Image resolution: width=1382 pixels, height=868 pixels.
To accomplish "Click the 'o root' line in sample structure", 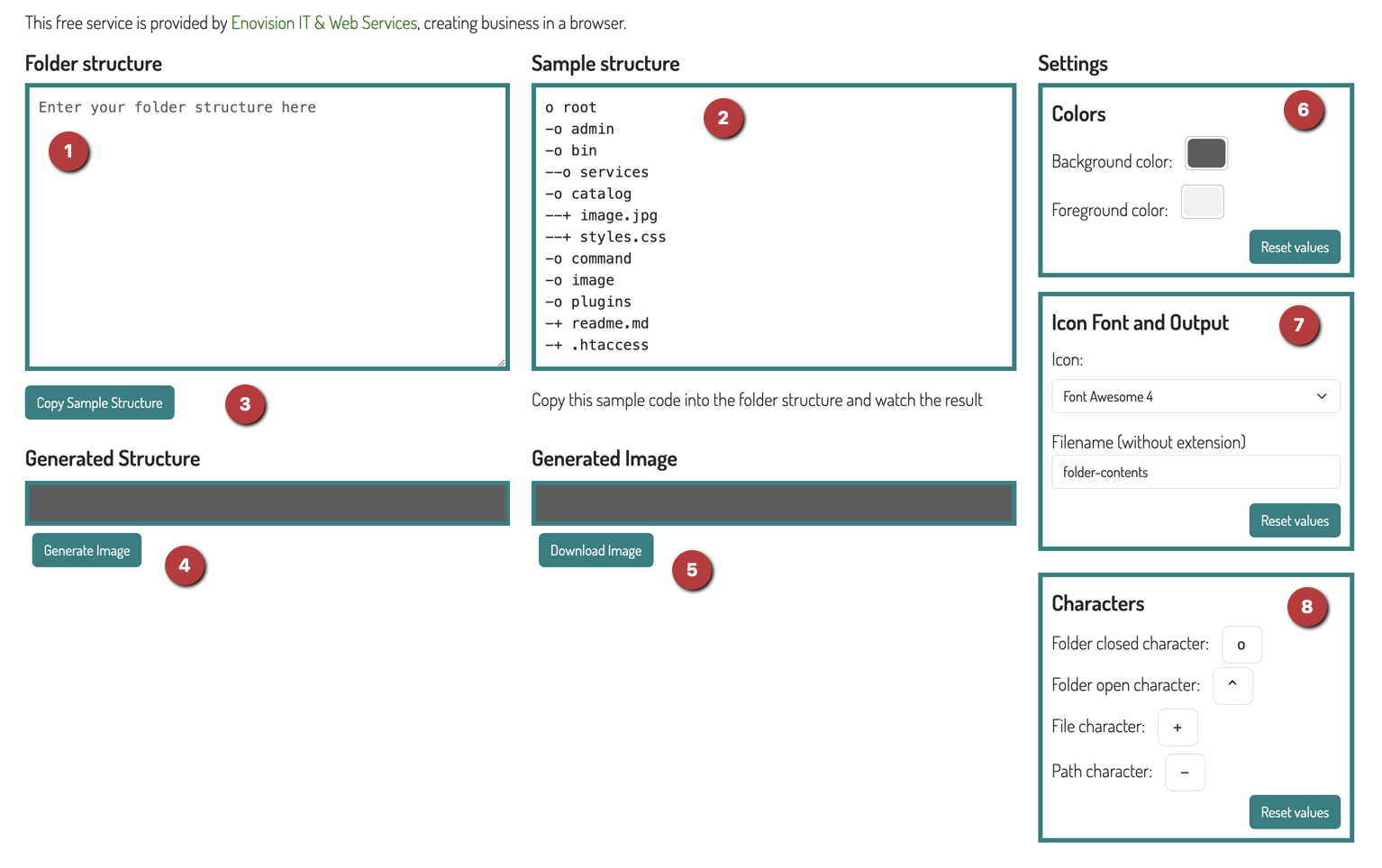I will click(x=571, y=107).
